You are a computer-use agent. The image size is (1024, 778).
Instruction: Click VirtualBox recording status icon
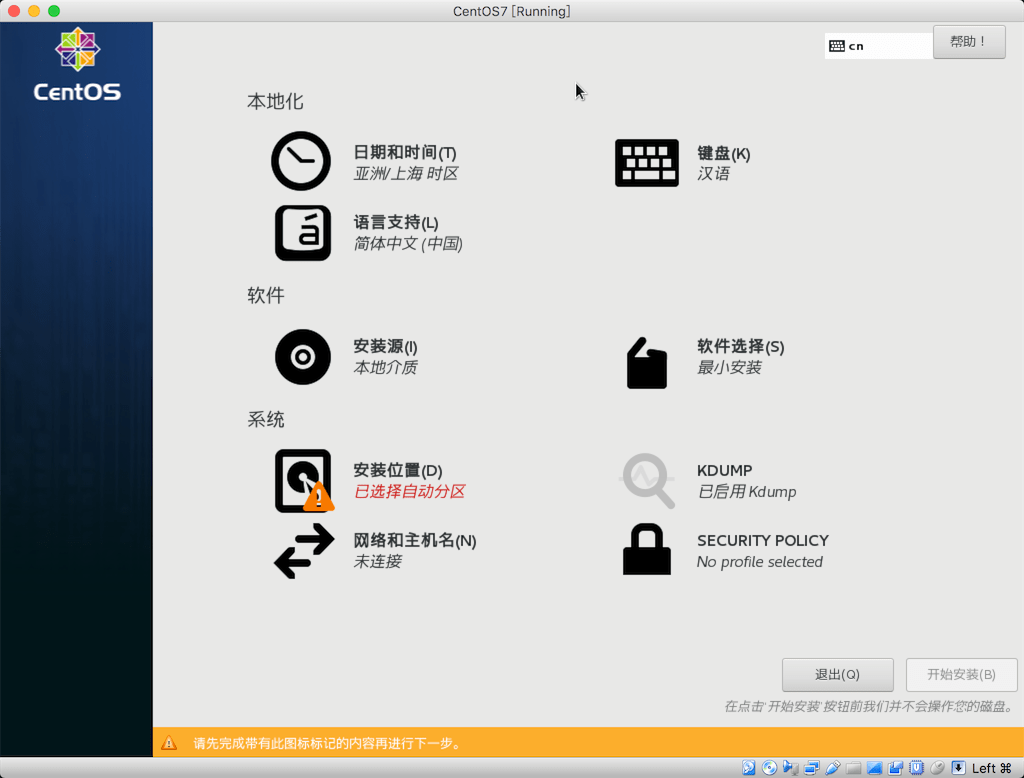click(x=895, y=768)
